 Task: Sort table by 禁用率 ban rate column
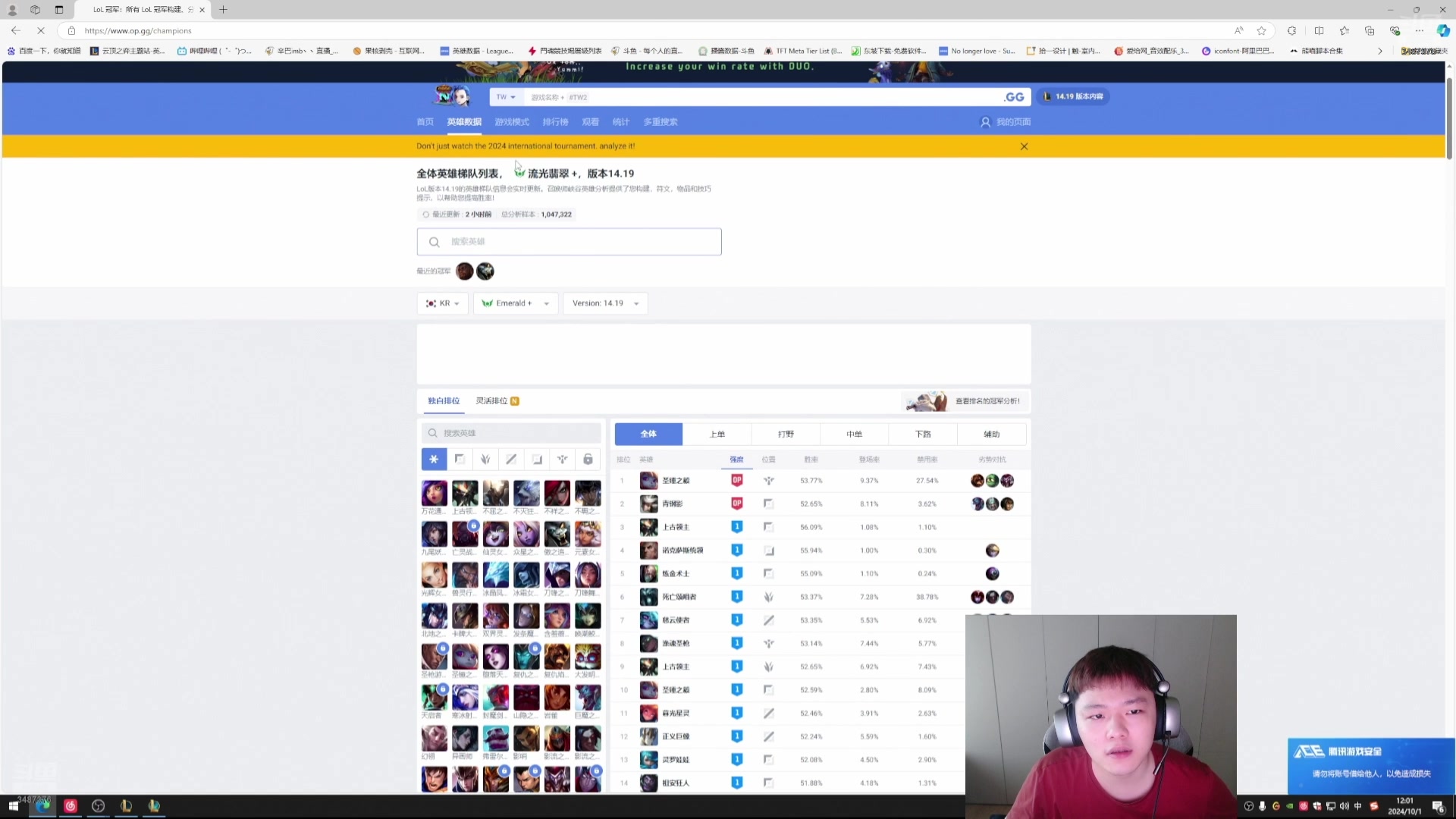(927, 460)
